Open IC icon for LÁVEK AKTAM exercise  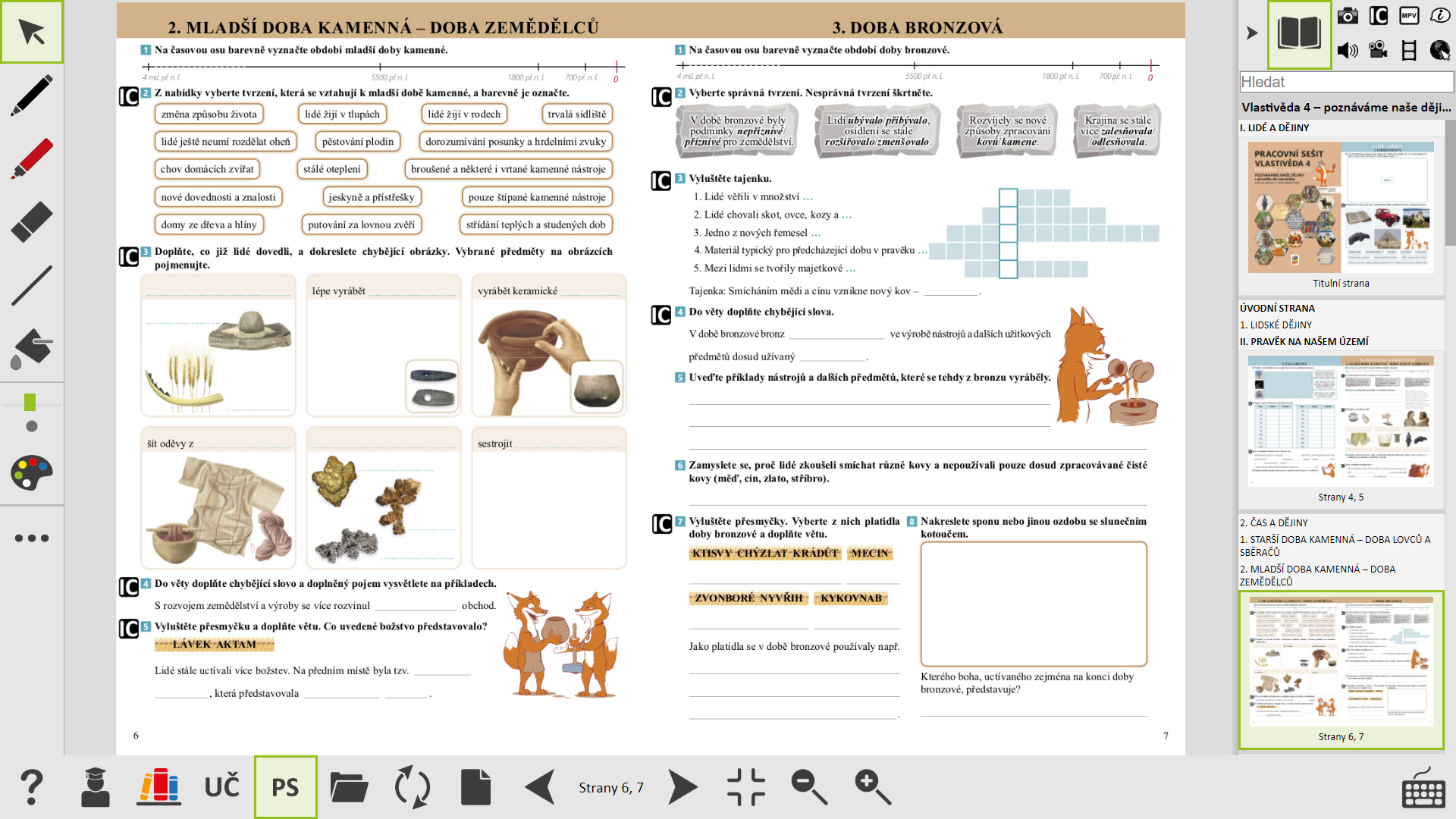[x=129, y=629]
